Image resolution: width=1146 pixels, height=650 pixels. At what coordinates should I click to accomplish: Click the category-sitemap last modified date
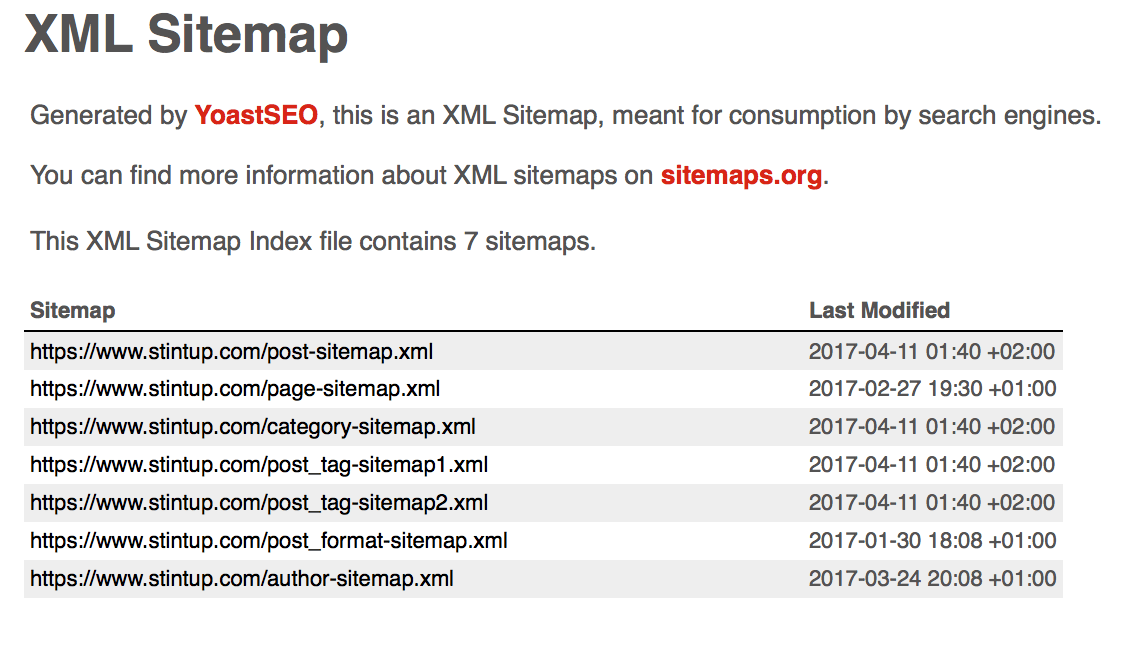click(931, 427)
